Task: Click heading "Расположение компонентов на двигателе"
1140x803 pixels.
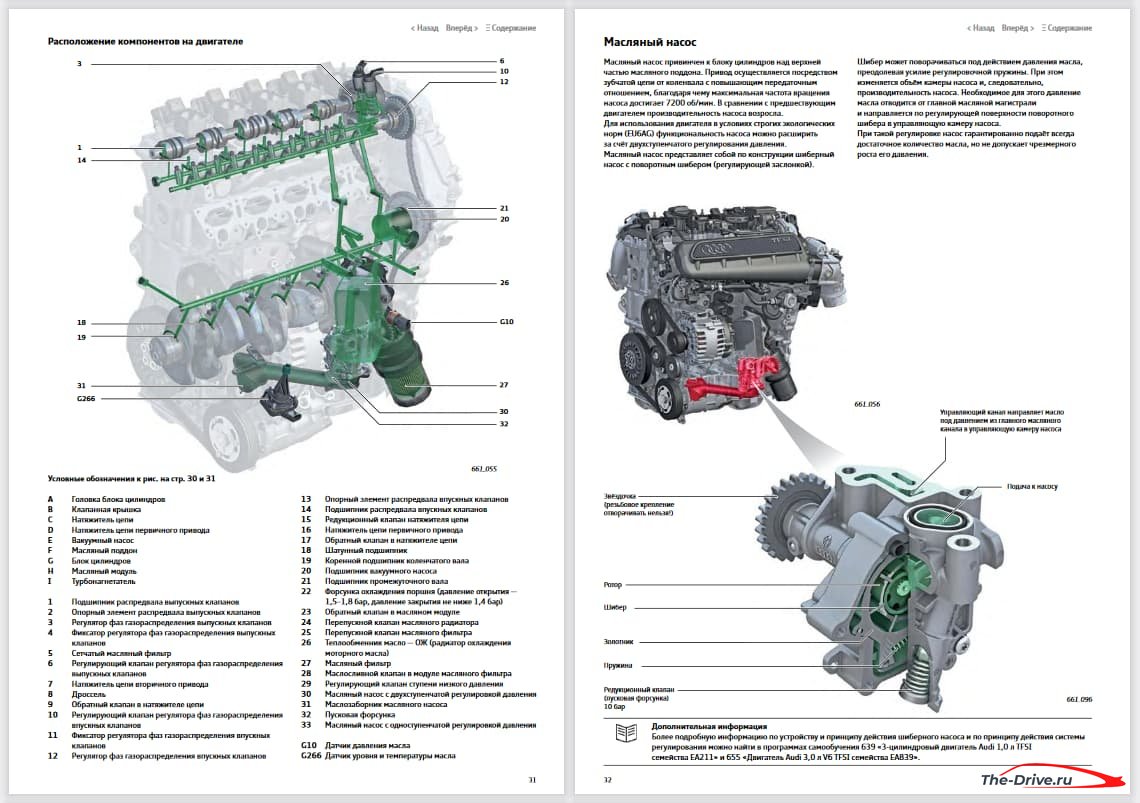Action: [x=145, y=41]
